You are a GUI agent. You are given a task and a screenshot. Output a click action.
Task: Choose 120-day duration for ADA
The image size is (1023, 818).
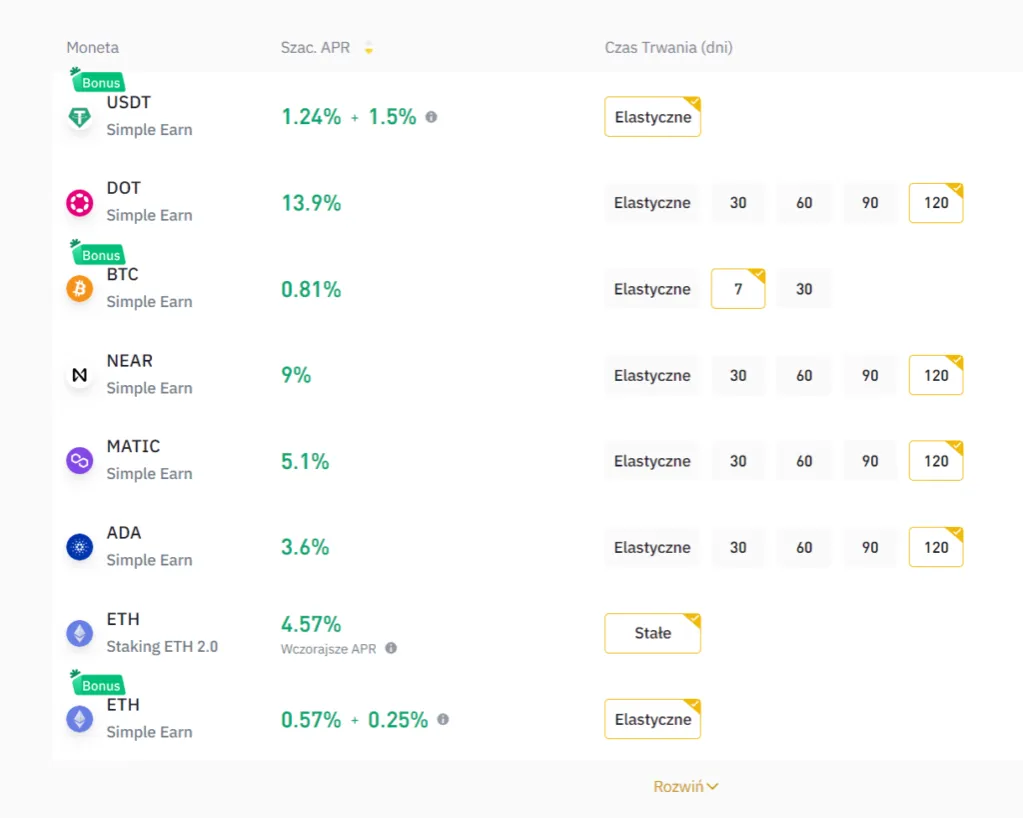(x=936, y=547)
